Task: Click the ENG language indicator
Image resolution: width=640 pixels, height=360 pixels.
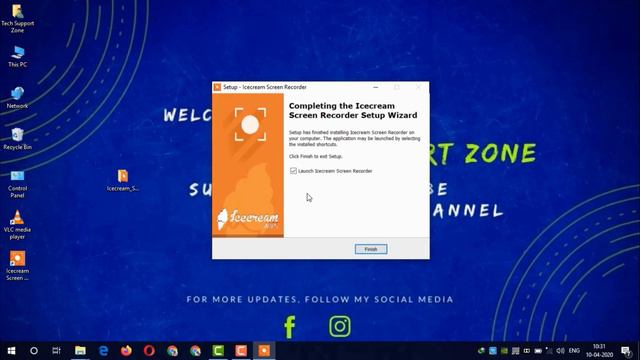Action: [574, 351]
